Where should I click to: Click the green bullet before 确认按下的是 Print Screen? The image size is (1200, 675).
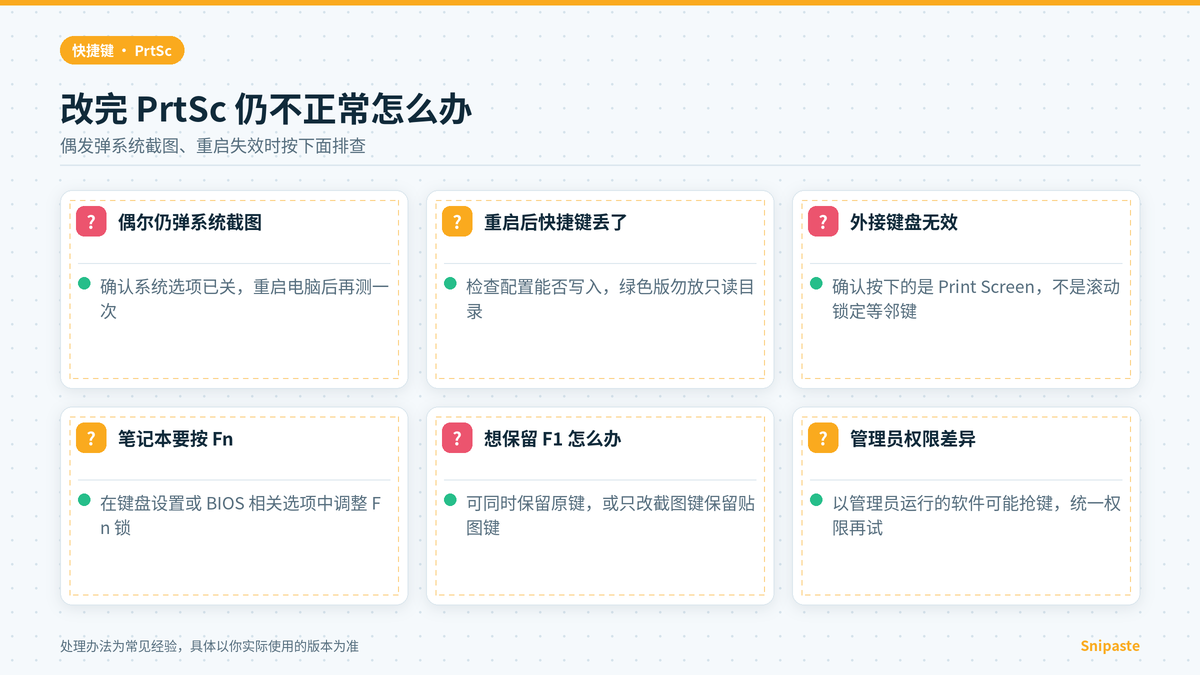pos(817,284)
